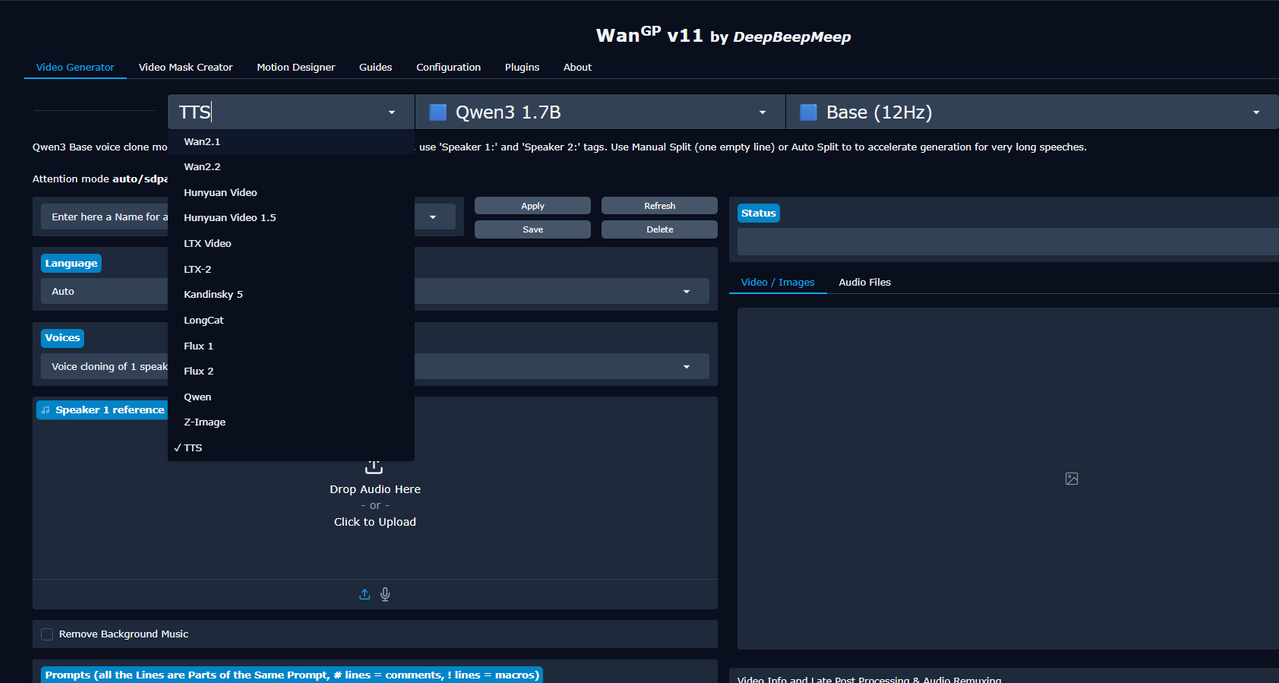Choose Qwen in the model list
Image resolution: width=1279 pixels, height=683 pixels.
[291, 397]
